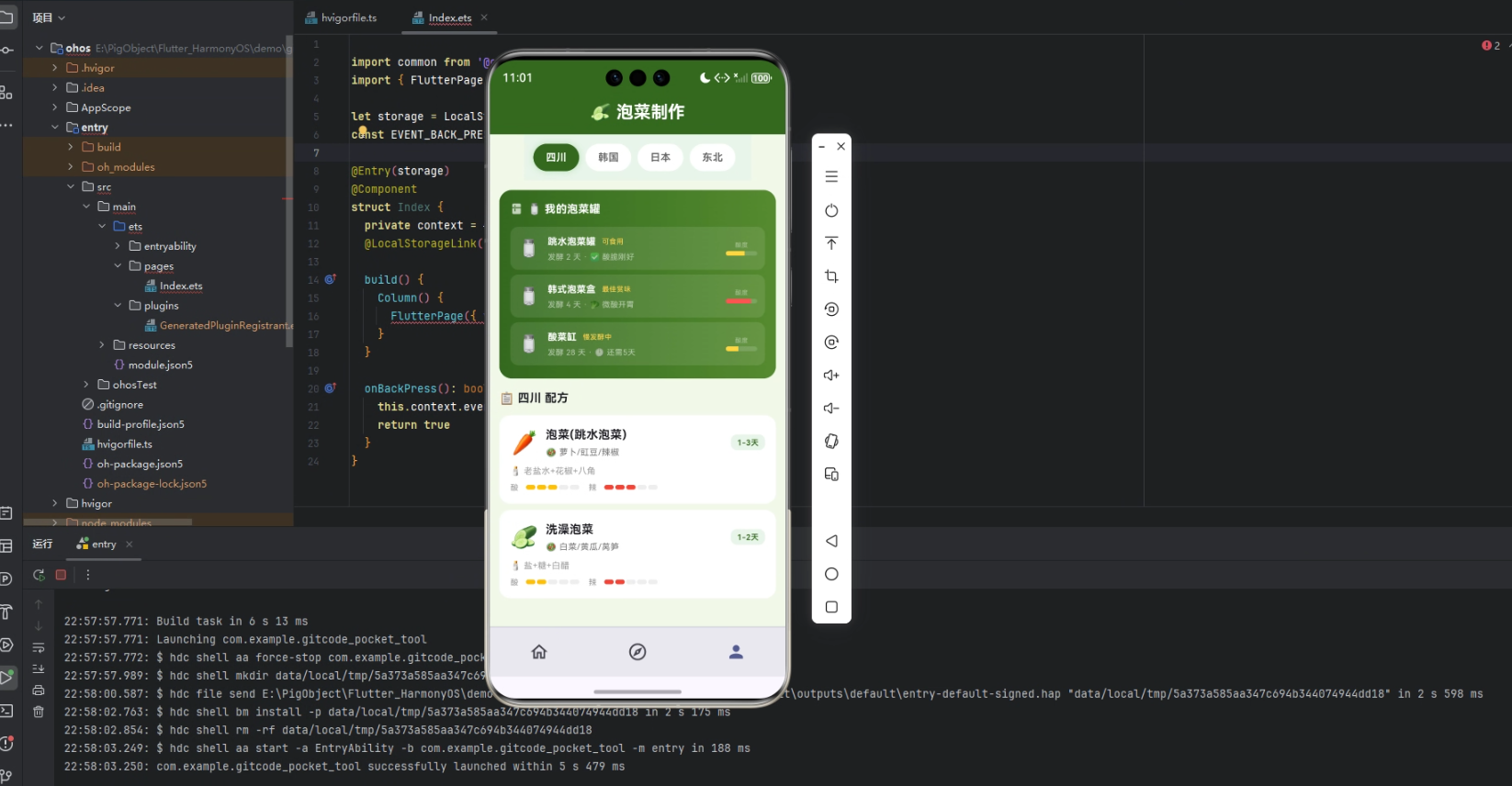
Task: Open the Git version control tool window
Action: [x=6, y=776]
